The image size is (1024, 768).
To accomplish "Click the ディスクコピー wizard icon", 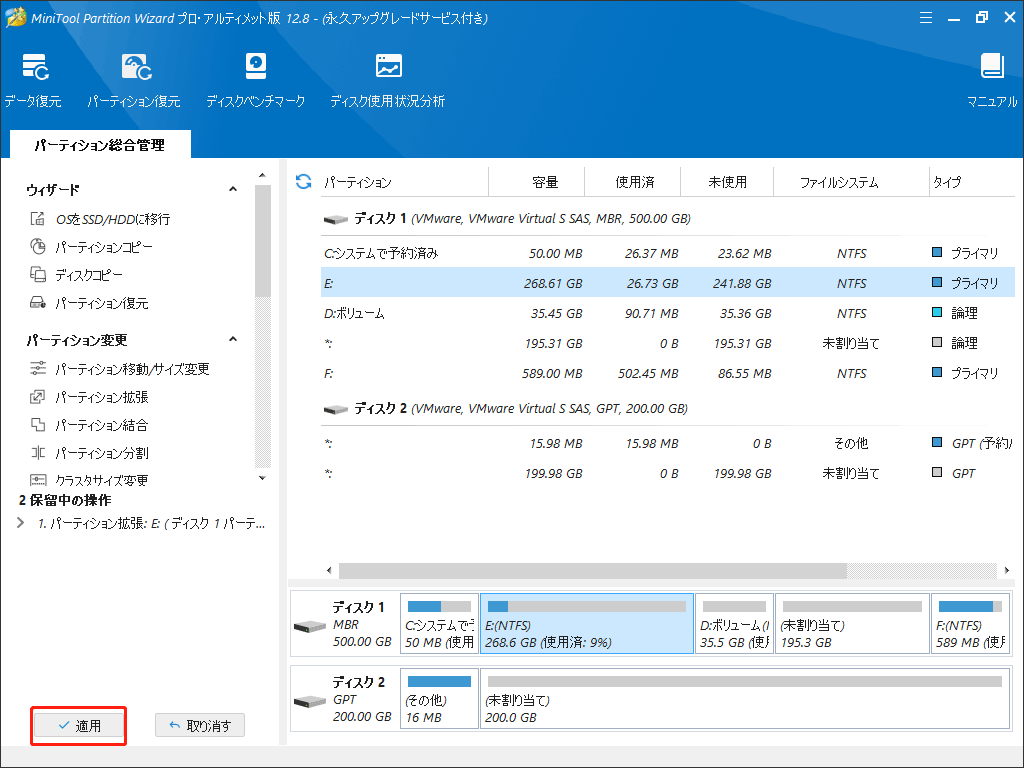I will [38, 275].
